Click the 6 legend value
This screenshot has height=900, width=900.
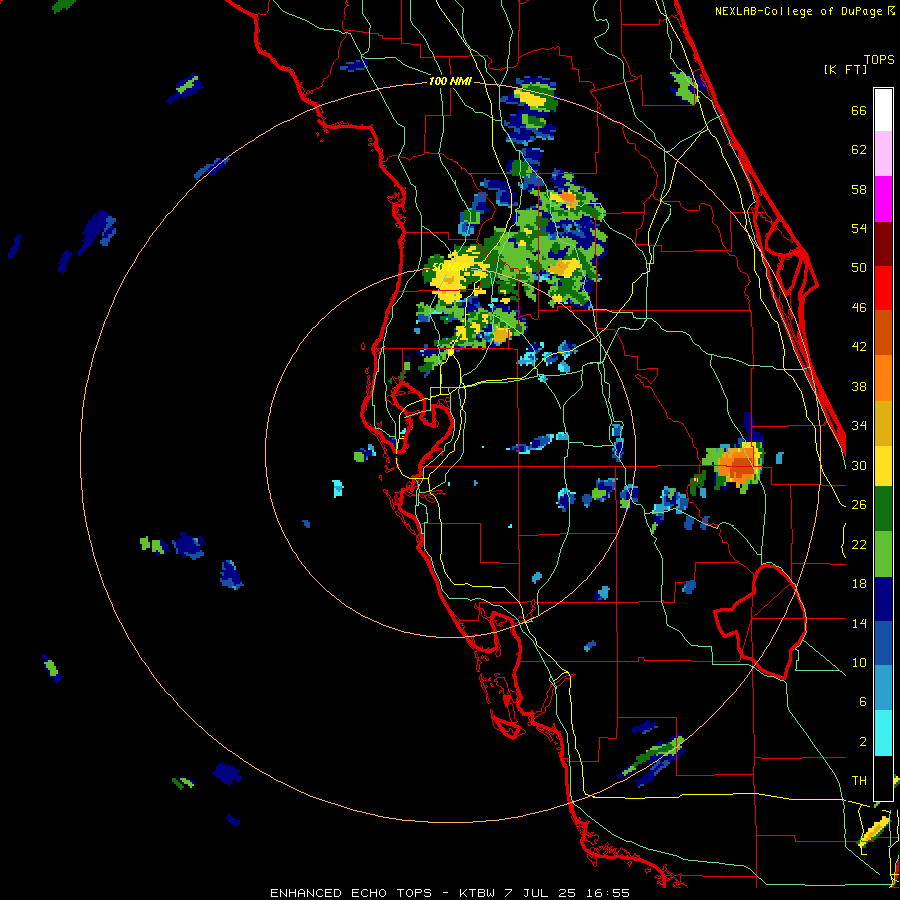tap(863, 702)
